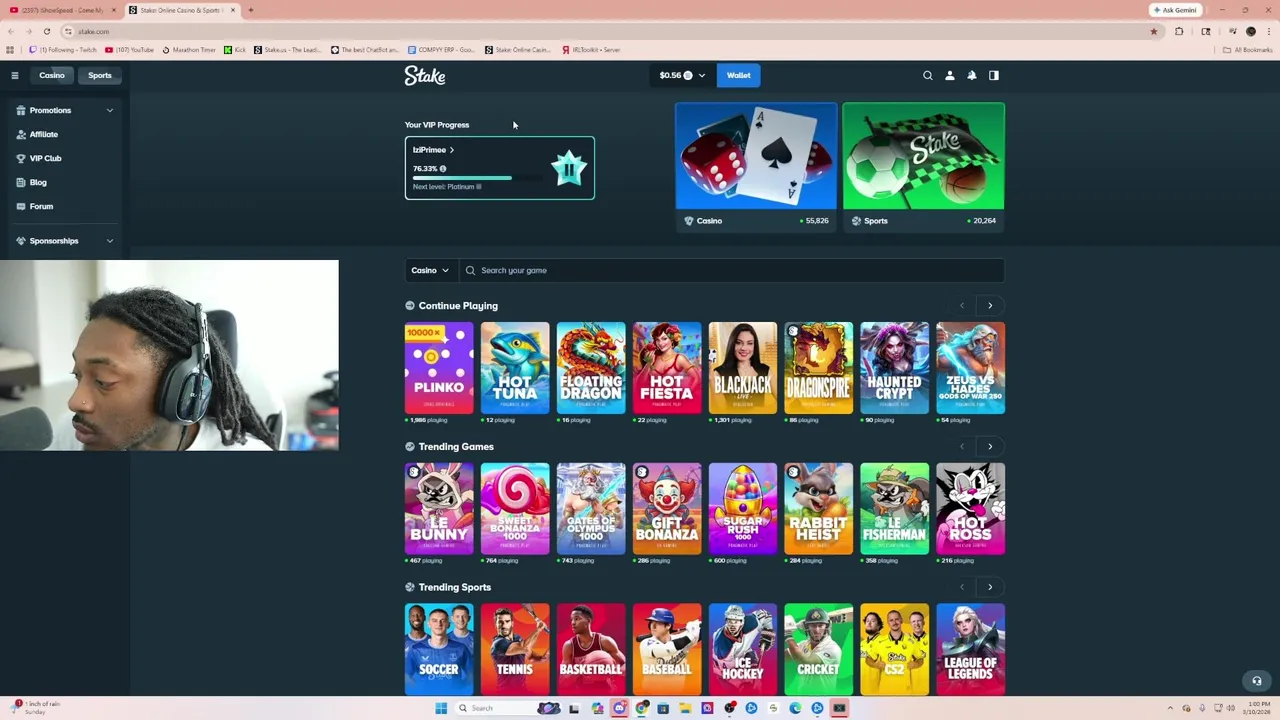Open the Hot Ross game
The width and height of the screenshot is (1280, 720).
(971, 509)
